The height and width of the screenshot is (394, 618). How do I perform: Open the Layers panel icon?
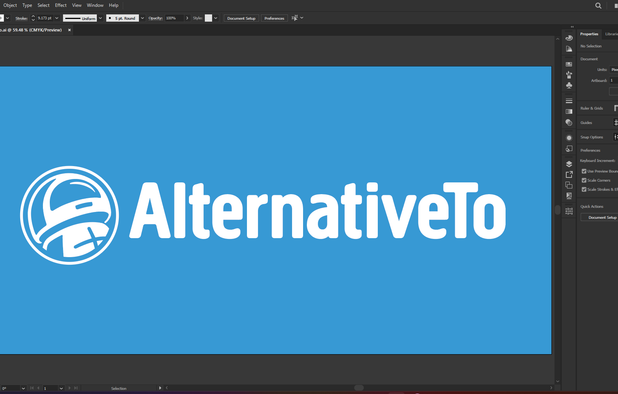pyautogui.click(x=569, y=164)
